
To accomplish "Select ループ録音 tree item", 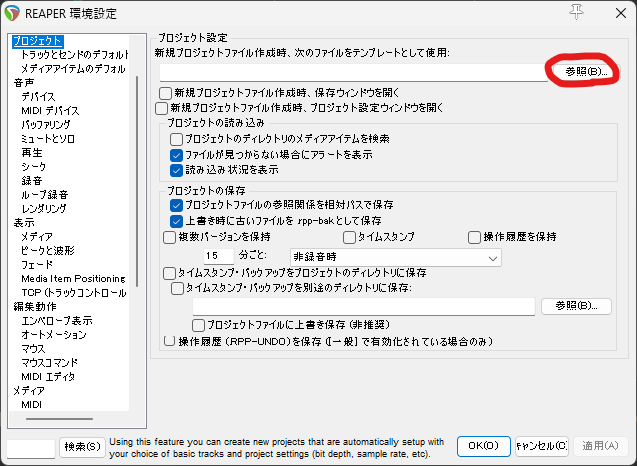I will point(45,195).
